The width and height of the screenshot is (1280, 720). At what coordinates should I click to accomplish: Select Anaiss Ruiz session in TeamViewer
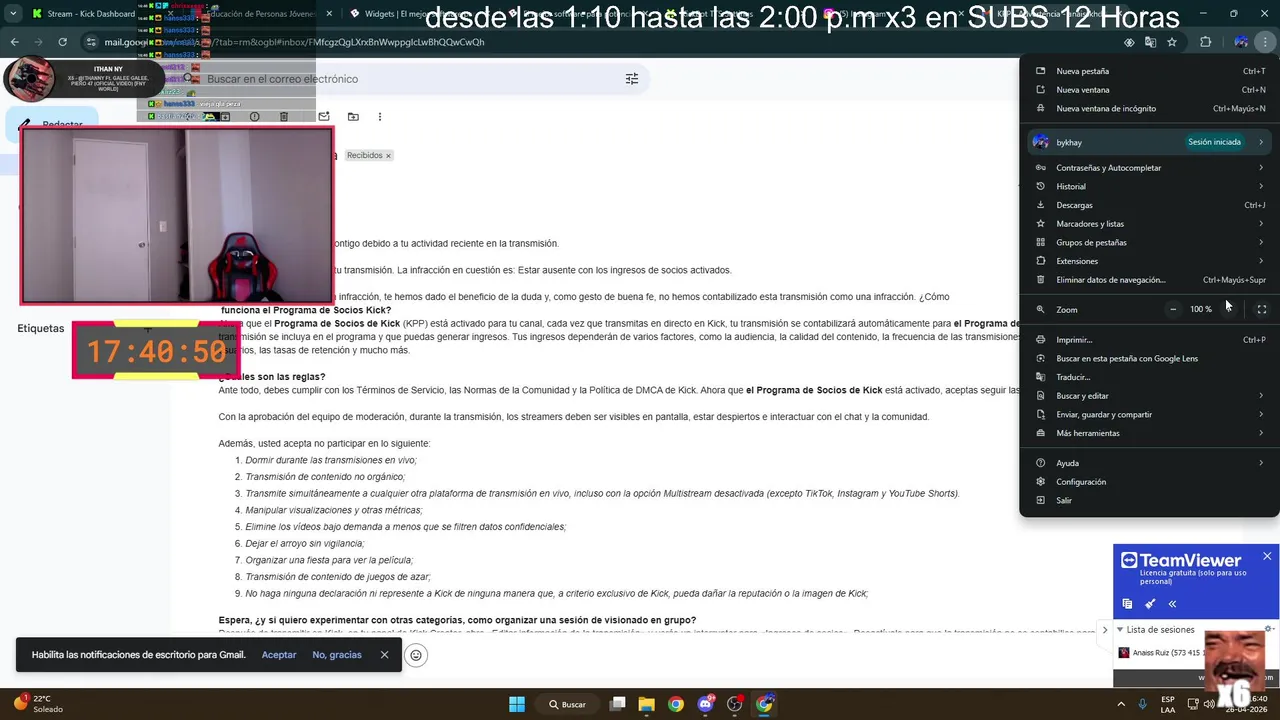pos(1160,653)
